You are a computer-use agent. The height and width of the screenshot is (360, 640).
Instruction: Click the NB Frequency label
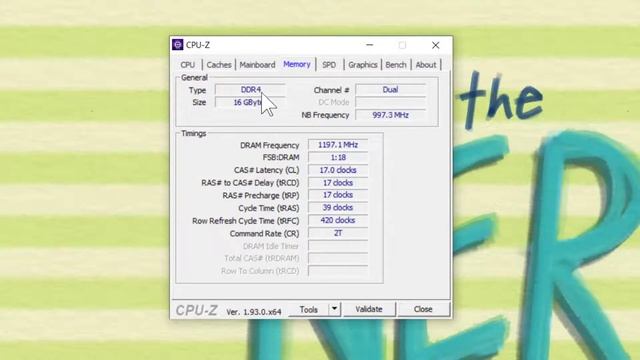pos(325,116)
